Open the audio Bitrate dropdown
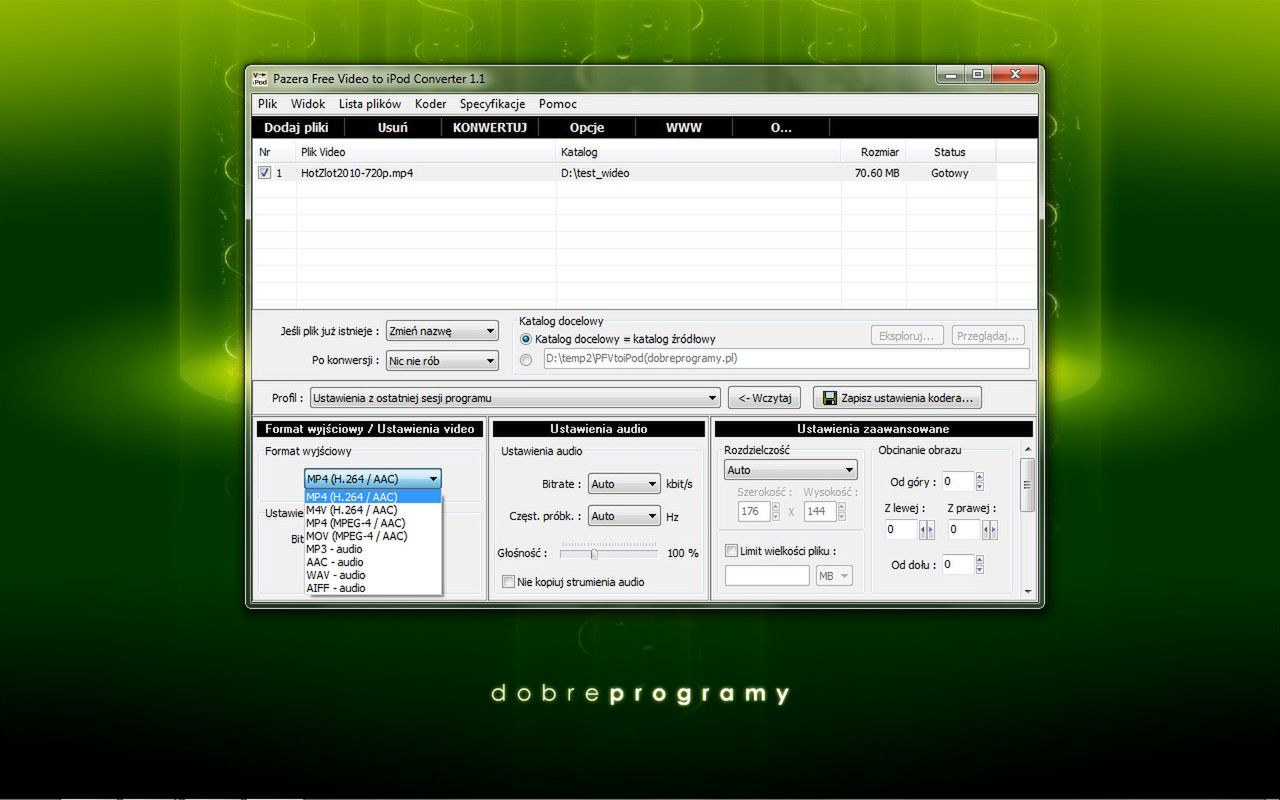The width and height of the screenshot is (1280, 800). (x=624, y=484)
